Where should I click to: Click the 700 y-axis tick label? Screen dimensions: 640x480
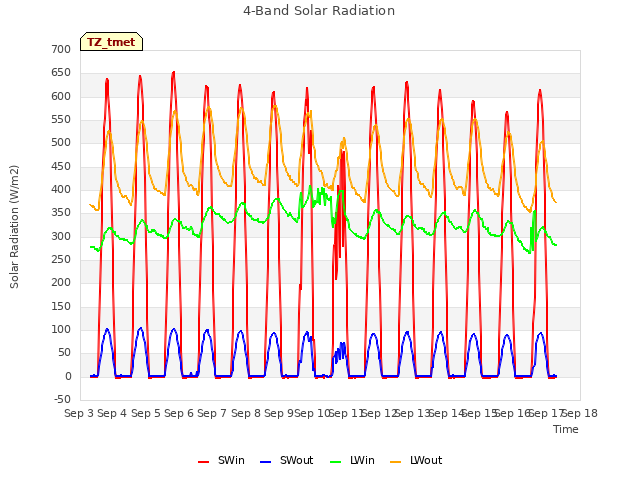pos(61,49)
